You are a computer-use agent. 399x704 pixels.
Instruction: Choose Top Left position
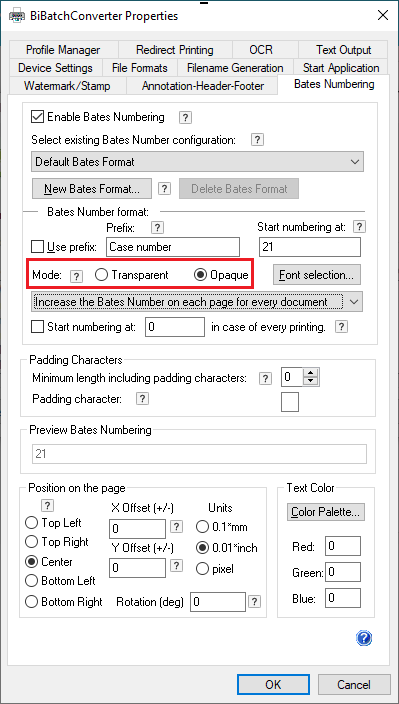point(31,523)
